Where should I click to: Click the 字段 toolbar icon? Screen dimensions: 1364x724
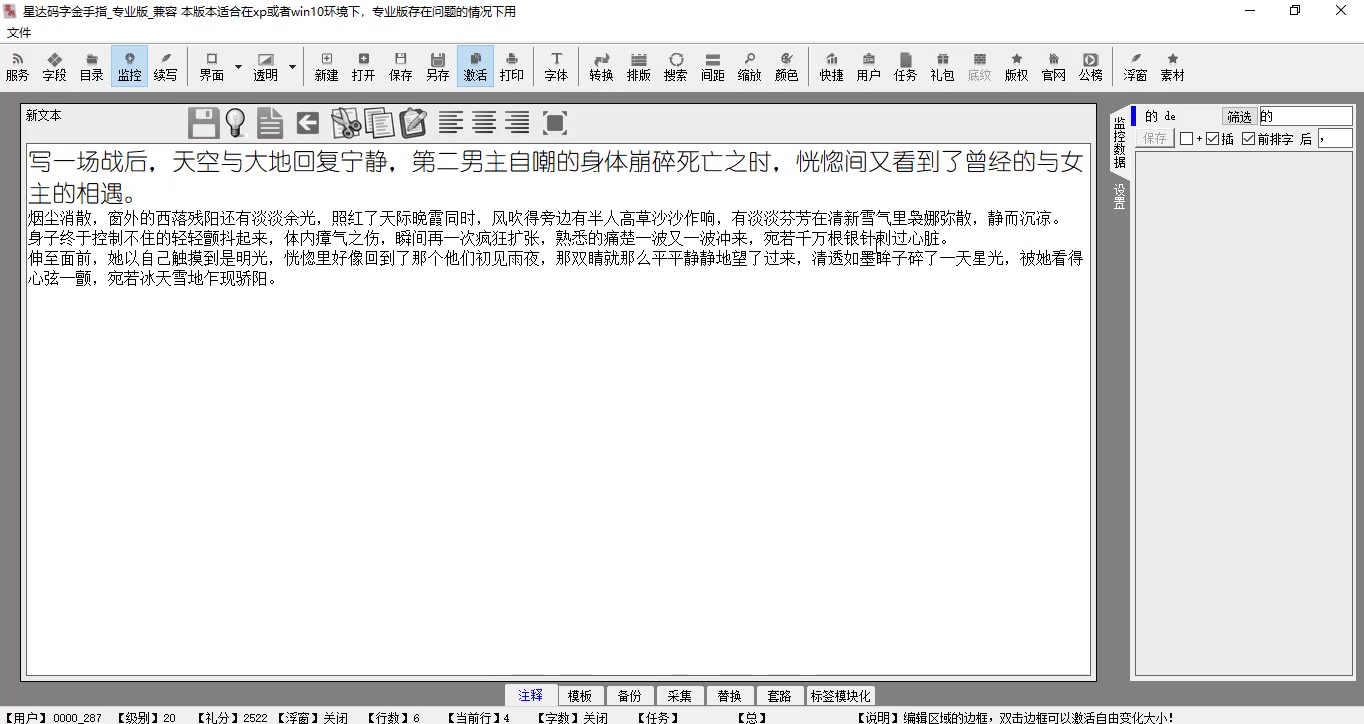(54, 66)
